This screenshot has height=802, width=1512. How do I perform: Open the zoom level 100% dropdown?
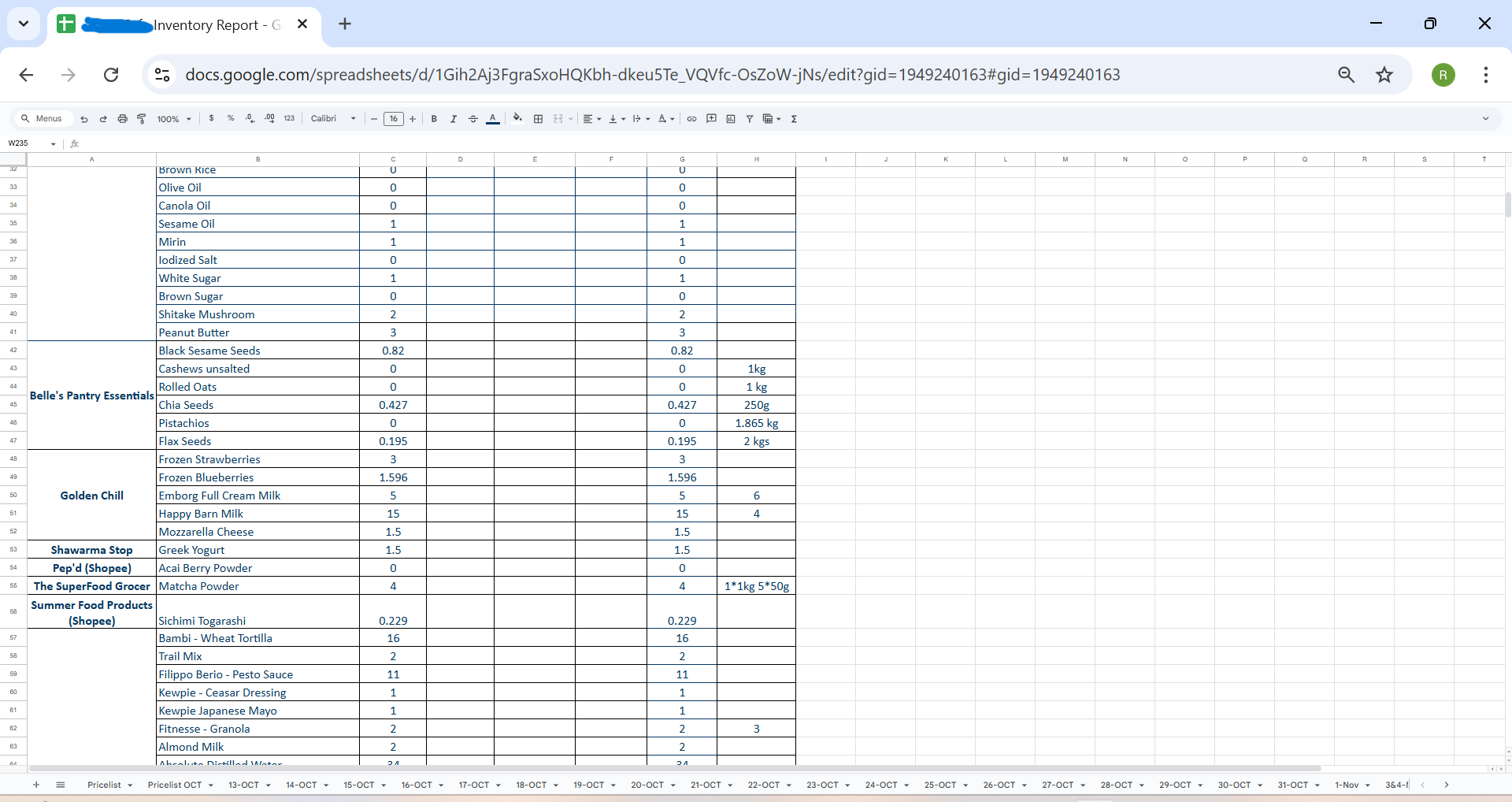point(174,119)
